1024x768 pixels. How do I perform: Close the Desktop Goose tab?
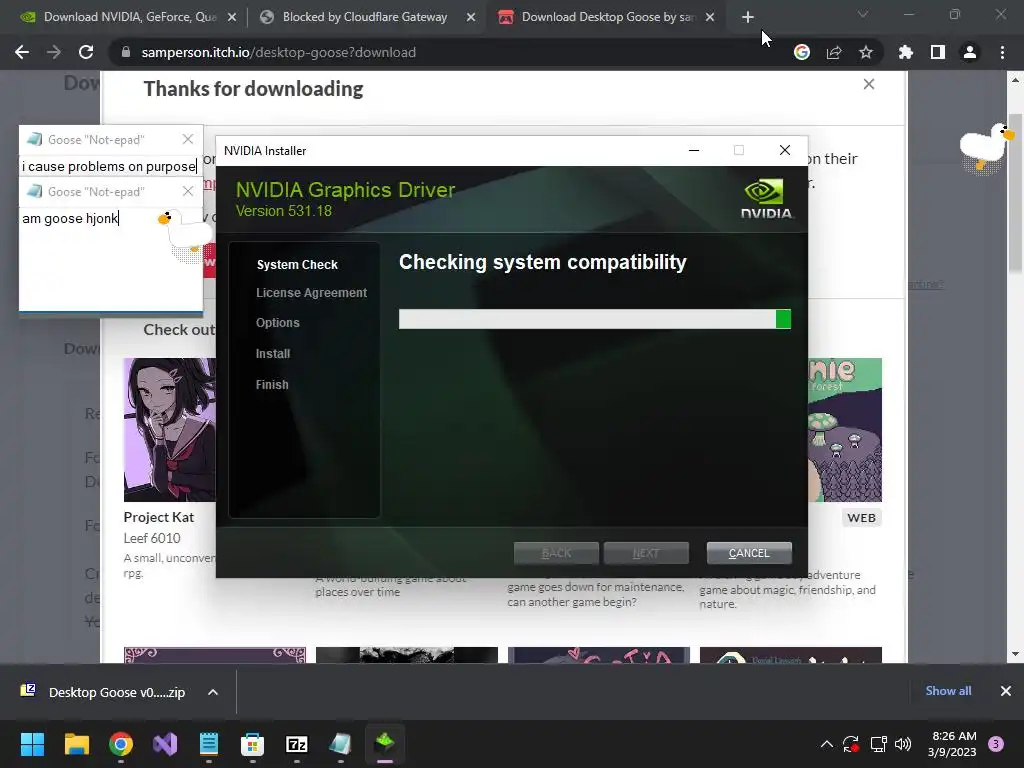click(x=710, y=17)
